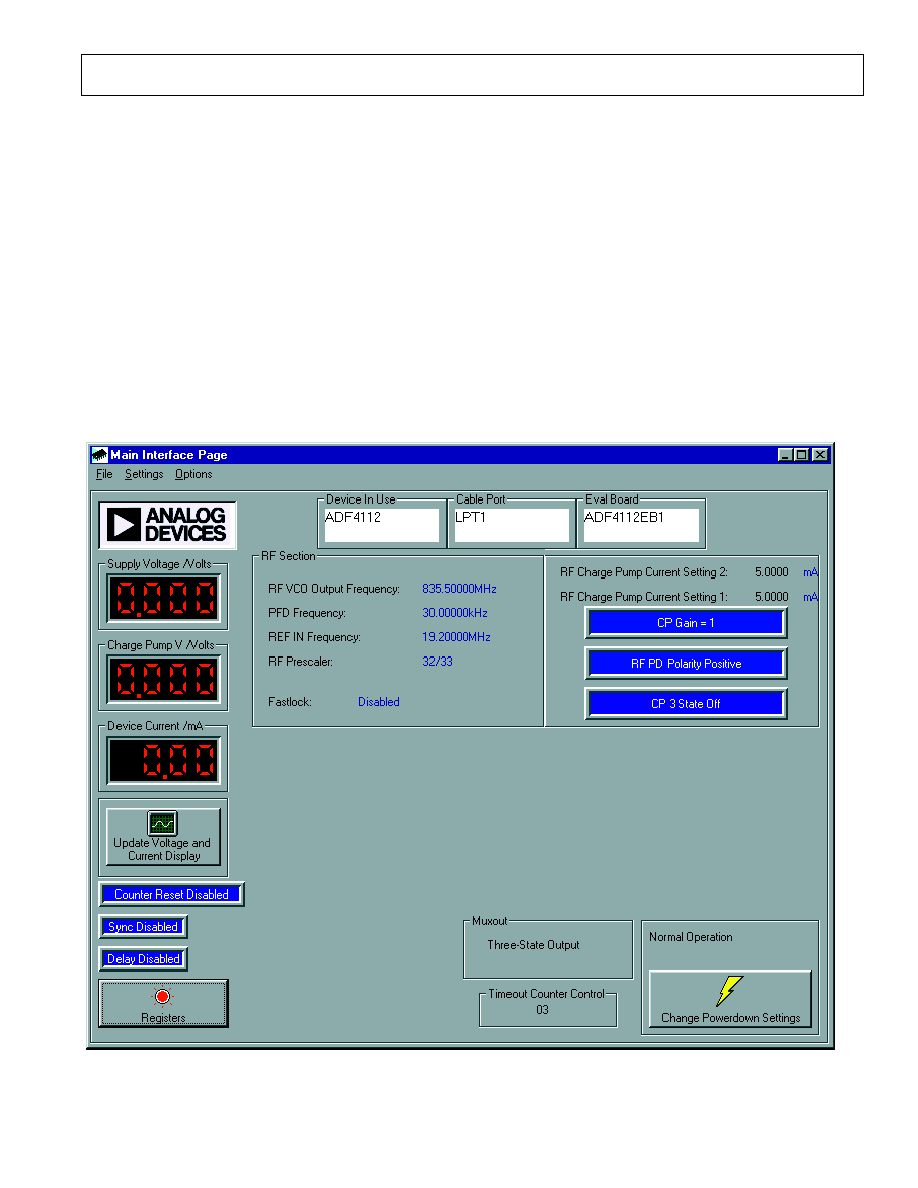The image size is (918, 1188).
Task: Click the lightning bolt powerdown icon
Action: click(729, 990)
